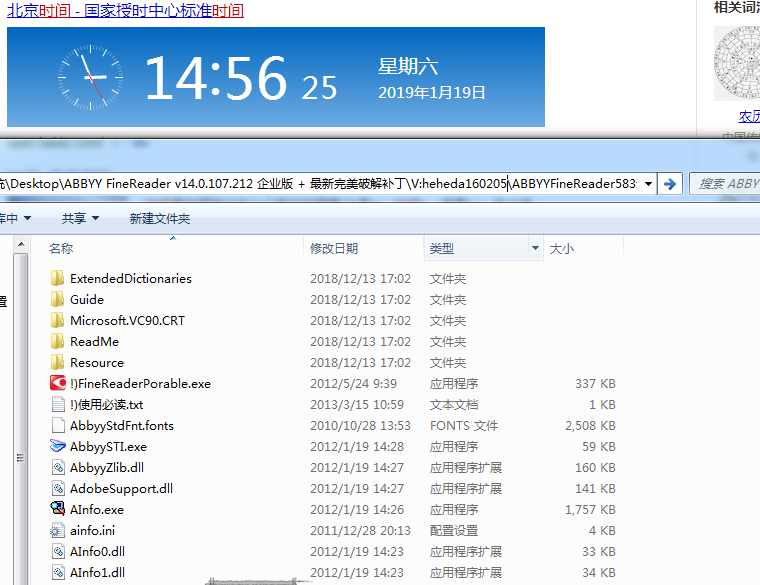The image size is (760, 585).
Task: Click the 星期六 weekday text
Action: tap(408, 66)
